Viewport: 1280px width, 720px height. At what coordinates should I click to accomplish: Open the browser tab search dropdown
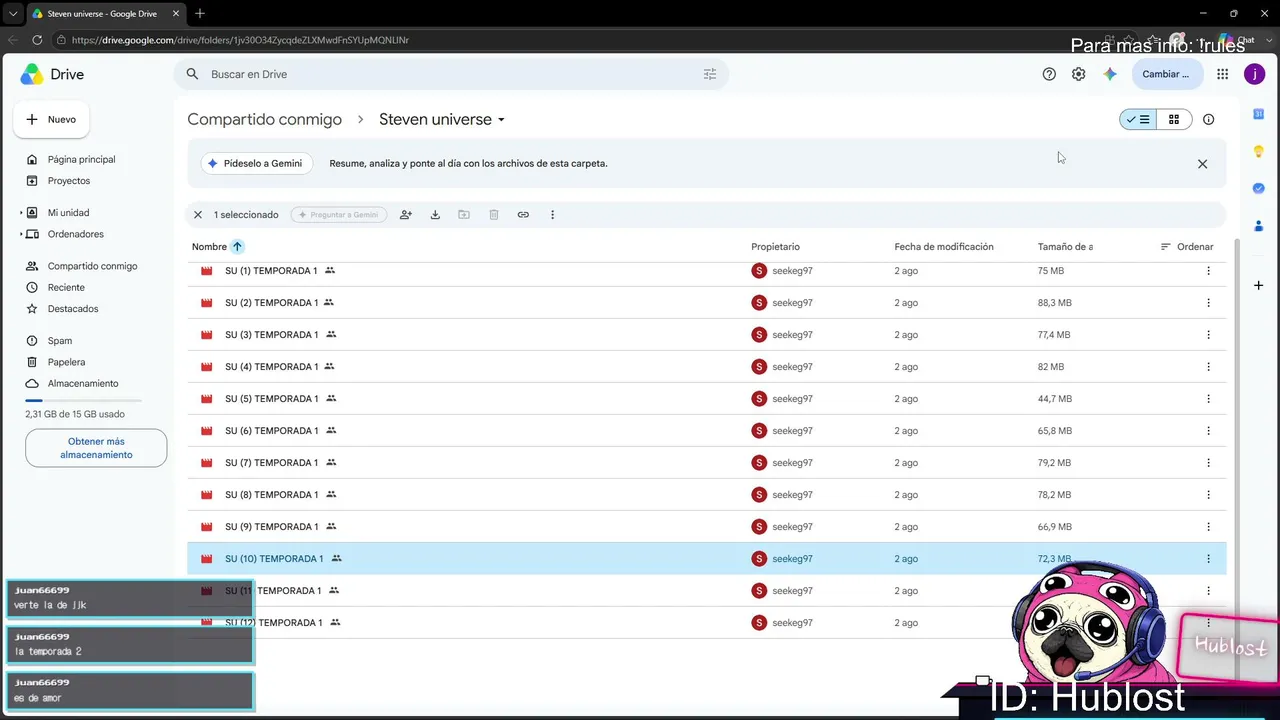pyautogui.click(x=13, y=13)
